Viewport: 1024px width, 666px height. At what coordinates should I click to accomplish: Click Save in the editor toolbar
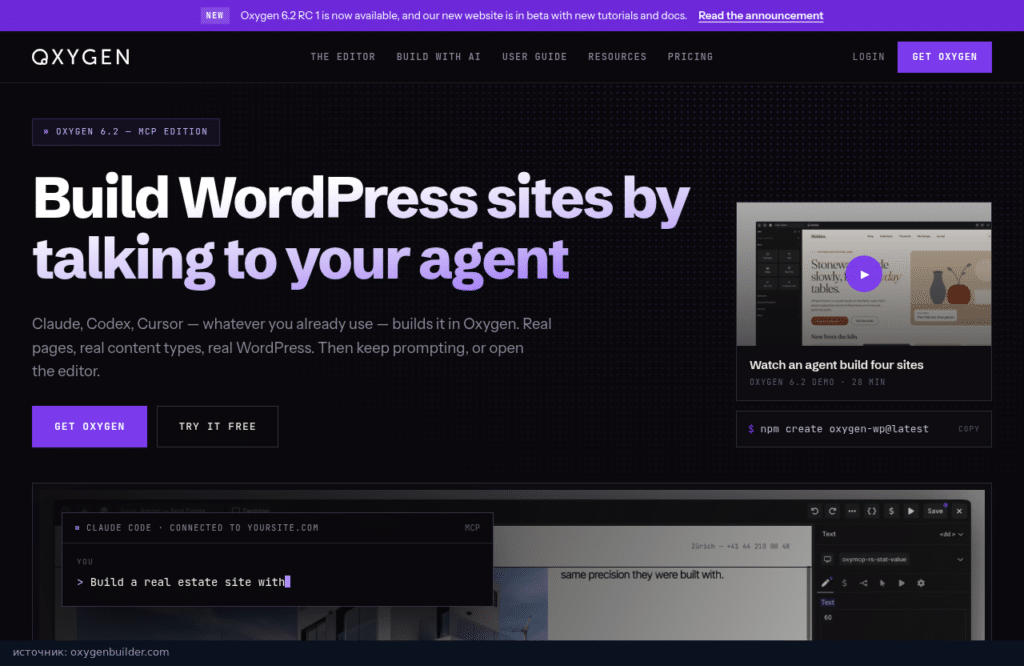tap(935, 511)
